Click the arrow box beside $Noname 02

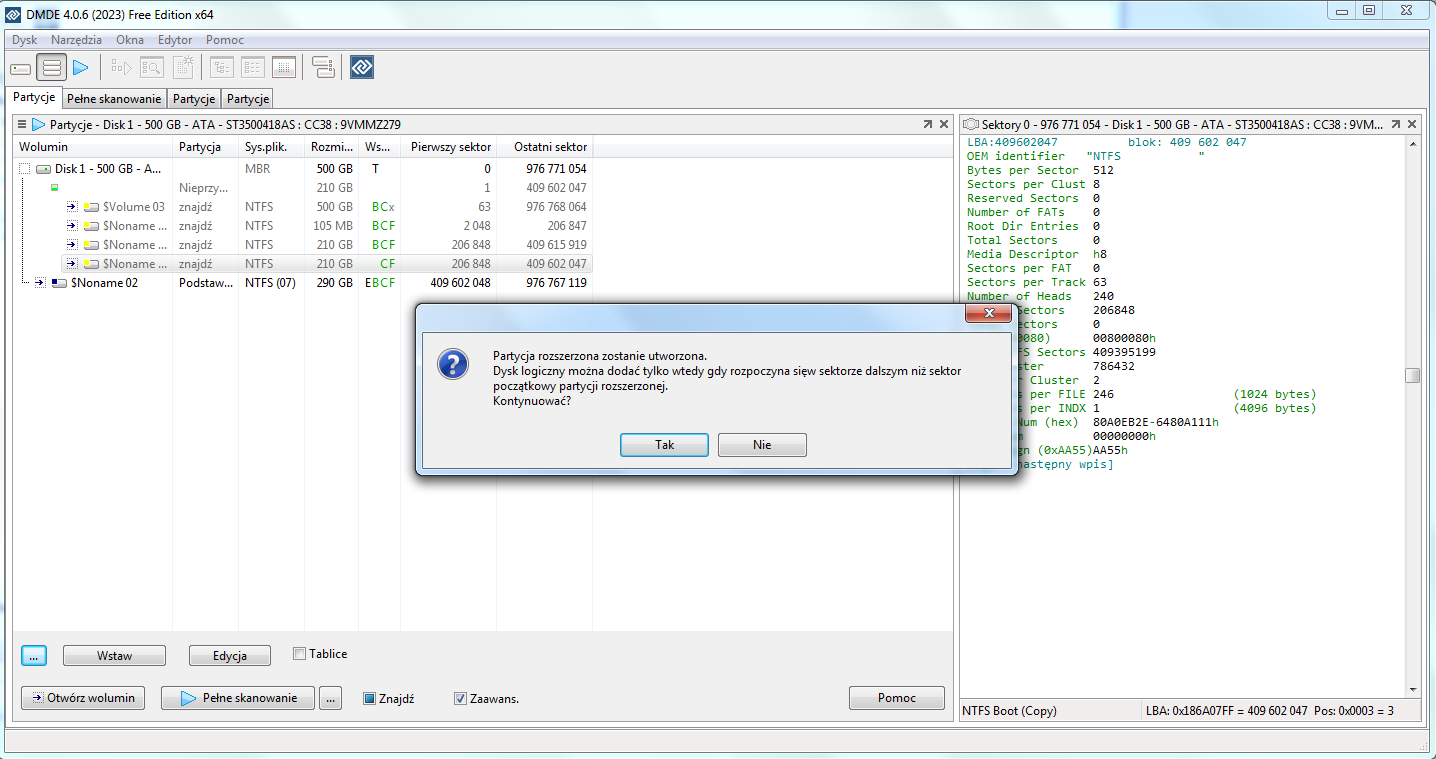tap(40, 283)
